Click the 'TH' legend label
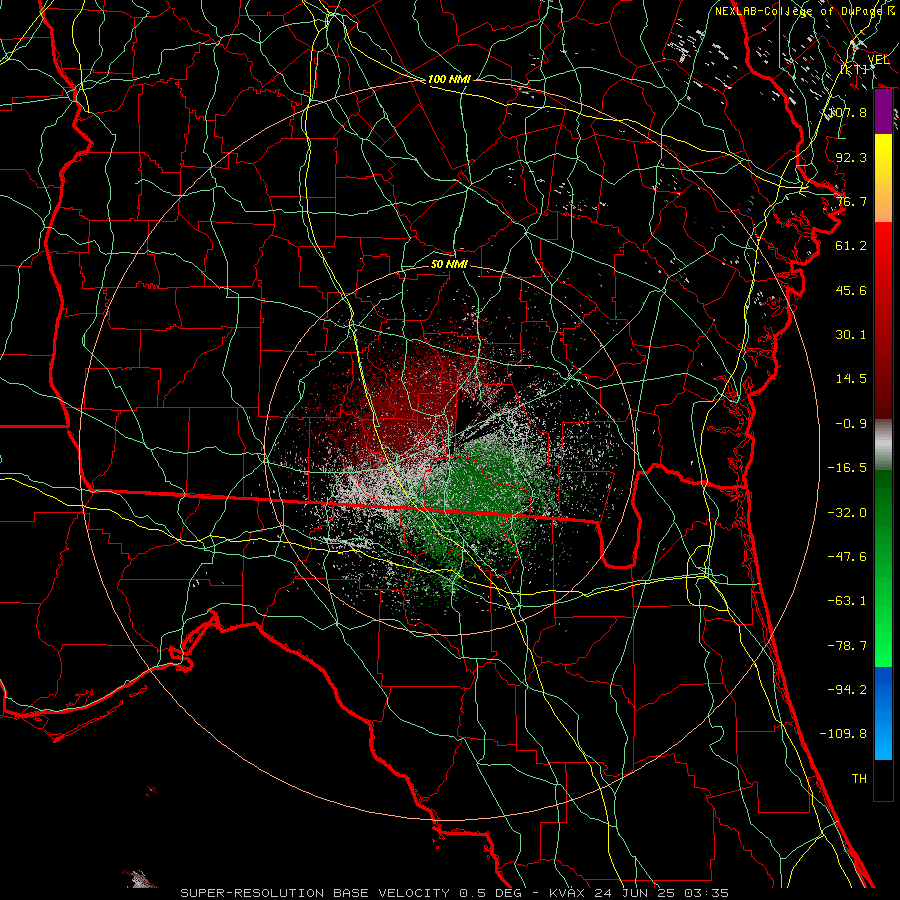Image resolution: width=900 pixels, height=900 pixels. [x=859, y=779]
